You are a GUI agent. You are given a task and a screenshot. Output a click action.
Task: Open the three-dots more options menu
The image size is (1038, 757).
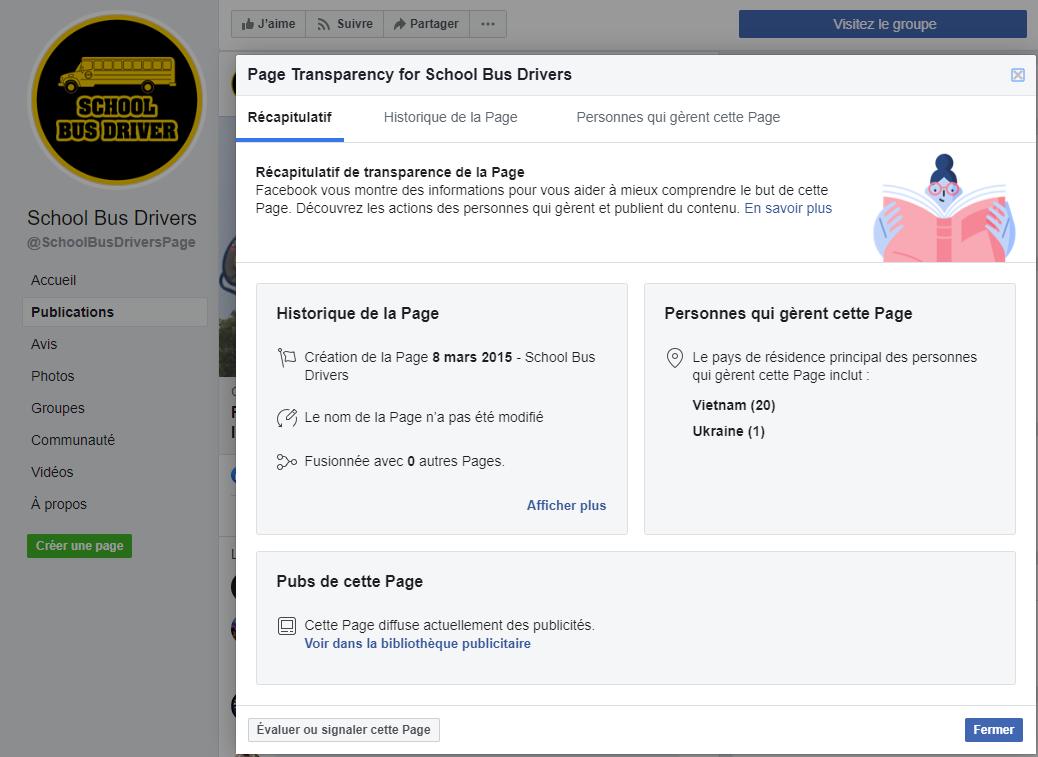(x=488, y=24)
